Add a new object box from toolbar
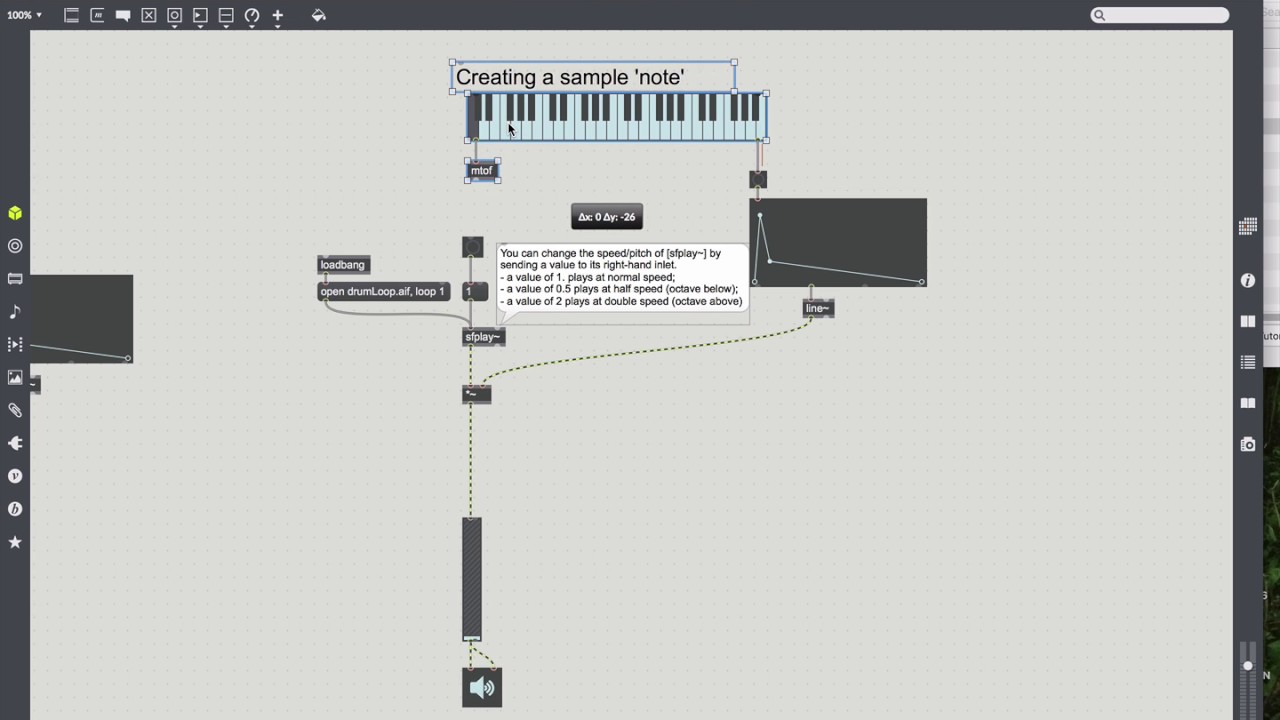The width and height of the screenshot is (1280, 720). 71,15
